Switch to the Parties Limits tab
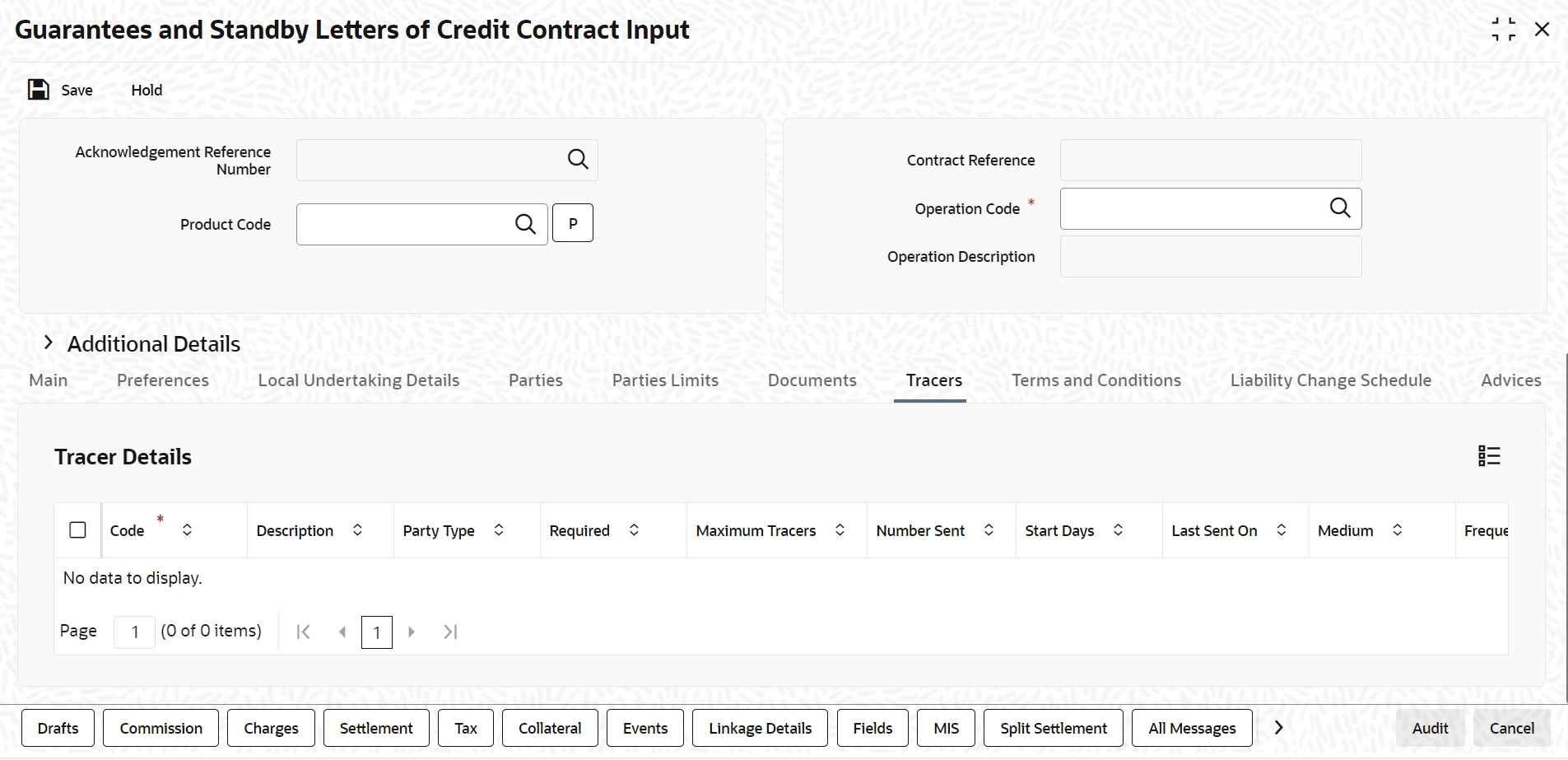Viewport: 1568px width, 760px height. 665,380
